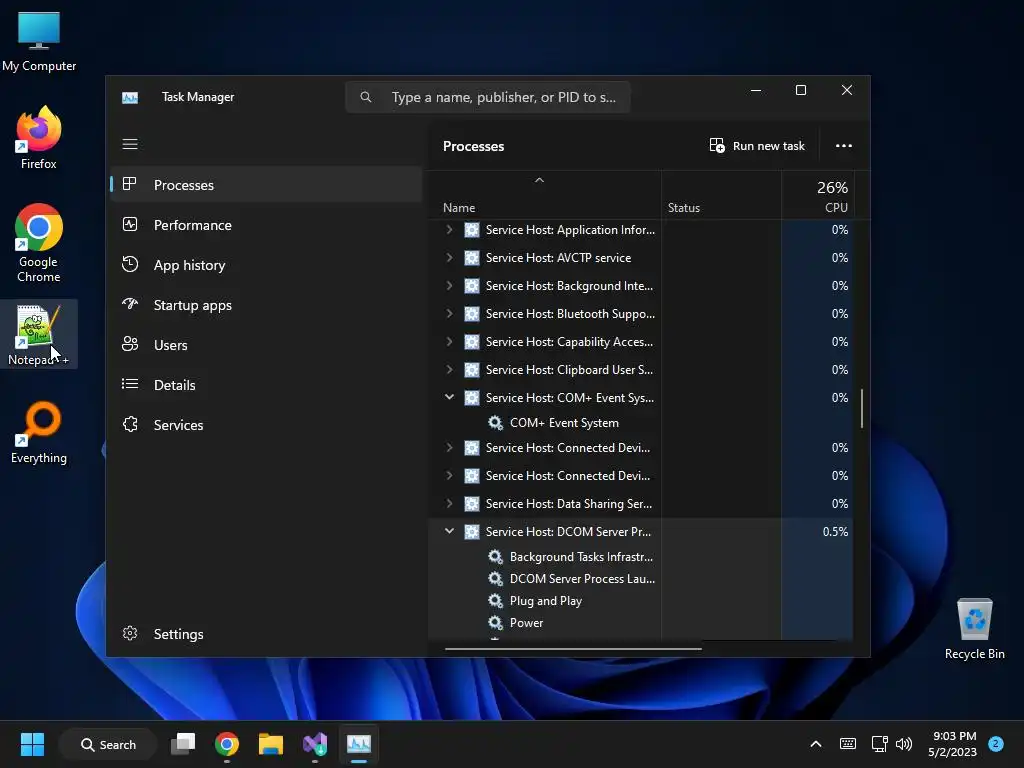
Task: Select the Everything desktop shortcut
Action: pyautogui.click(x=39, y=433)
